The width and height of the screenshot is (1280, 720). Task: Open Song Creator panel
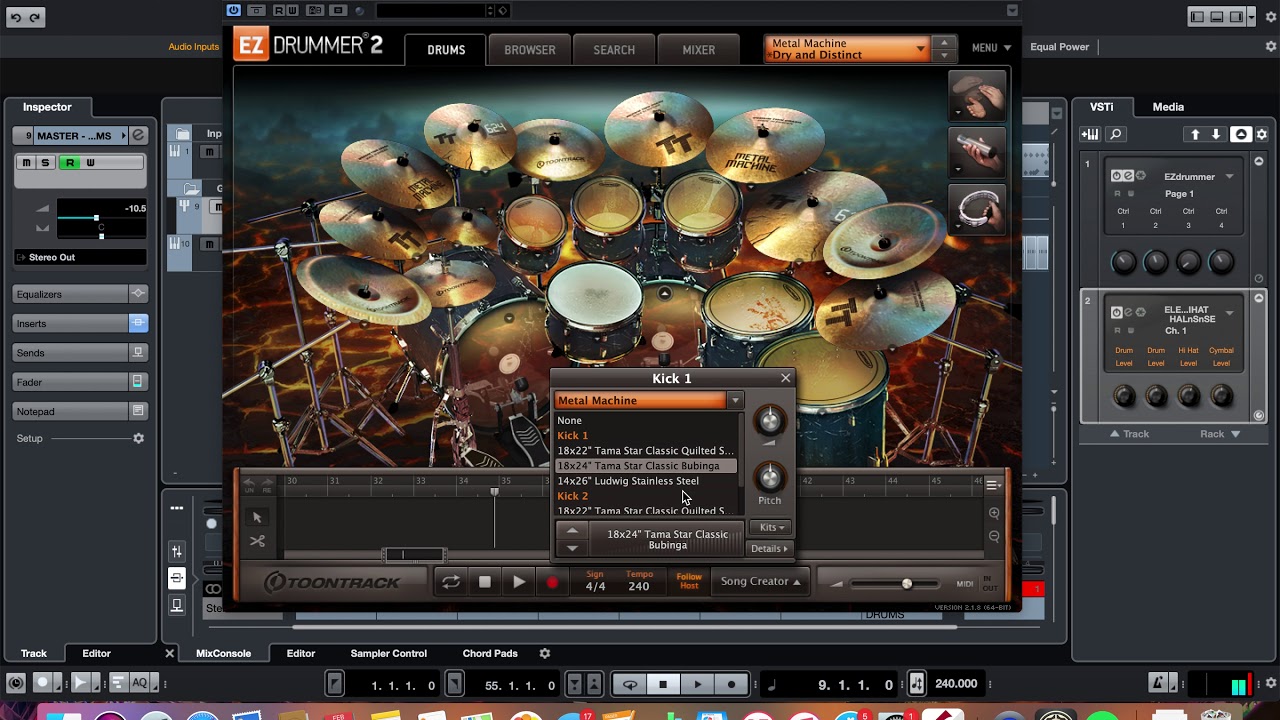[x=761, y=581]
